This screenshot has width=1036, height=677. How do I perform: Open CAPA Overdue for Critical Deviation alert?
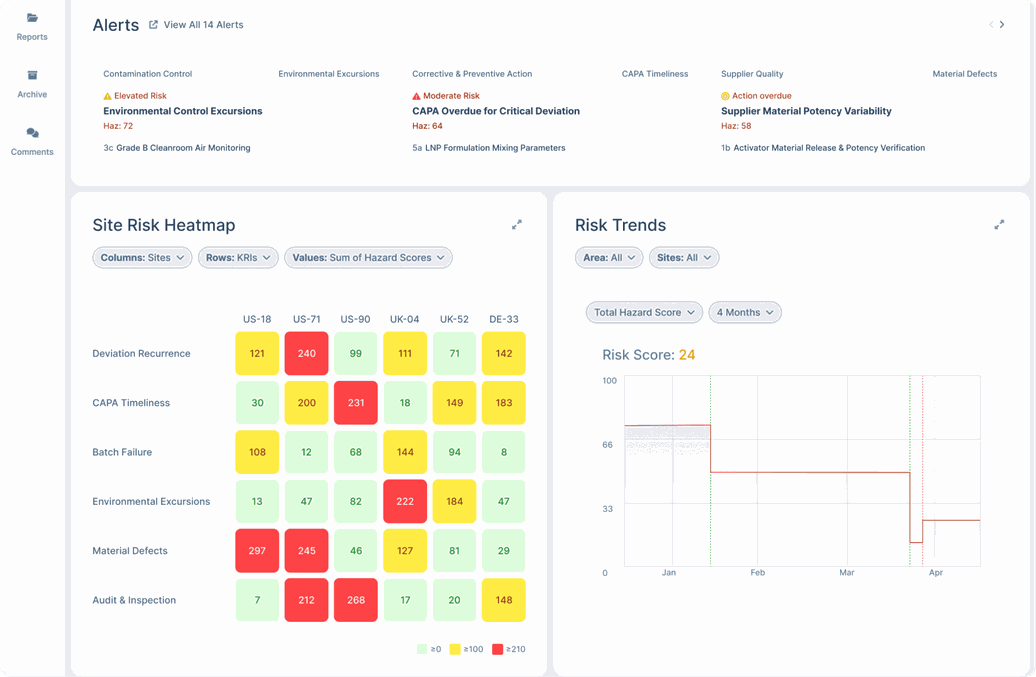496,111
